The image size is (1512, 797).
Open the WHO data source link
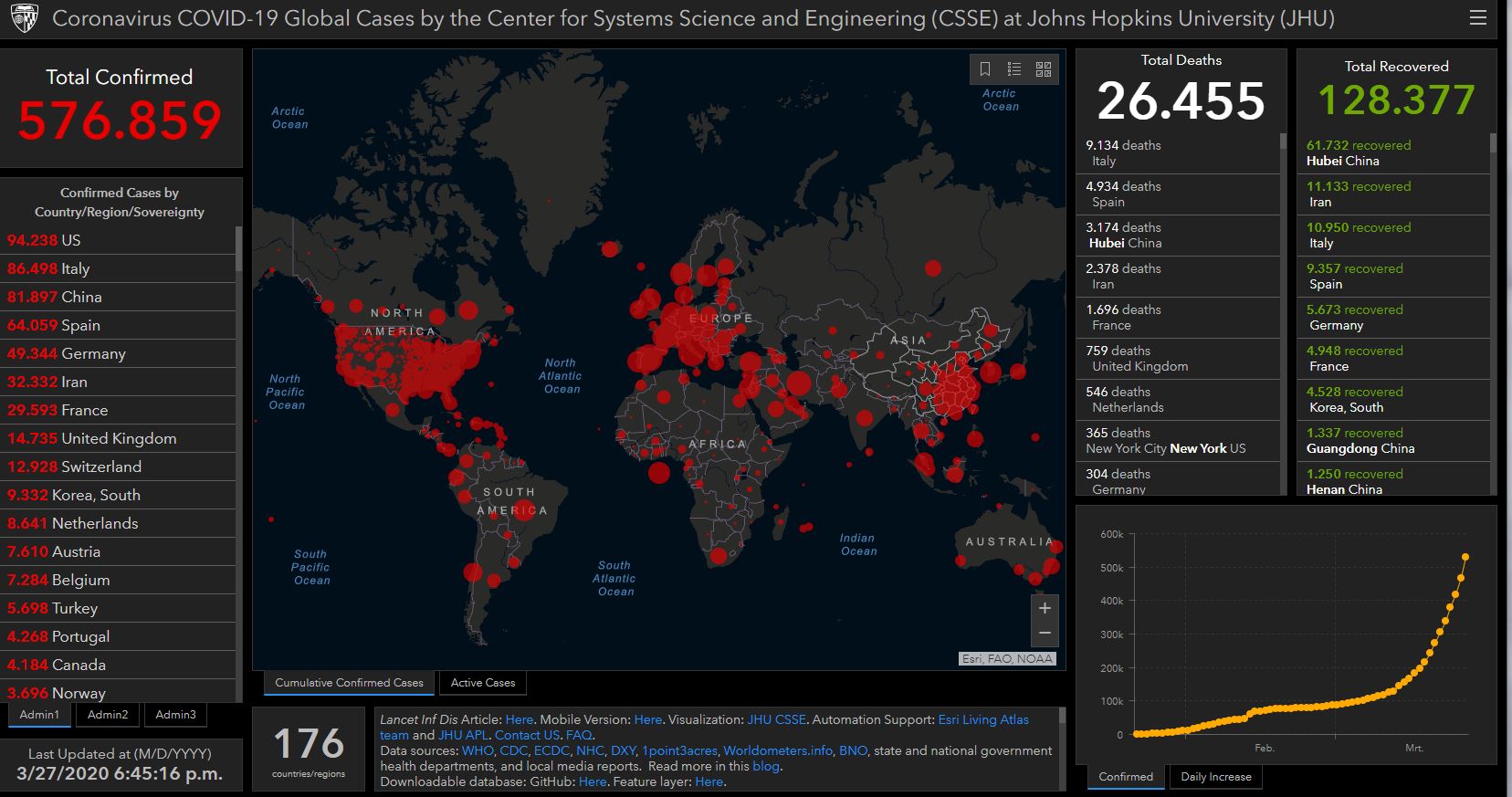(x=478, y=750)
